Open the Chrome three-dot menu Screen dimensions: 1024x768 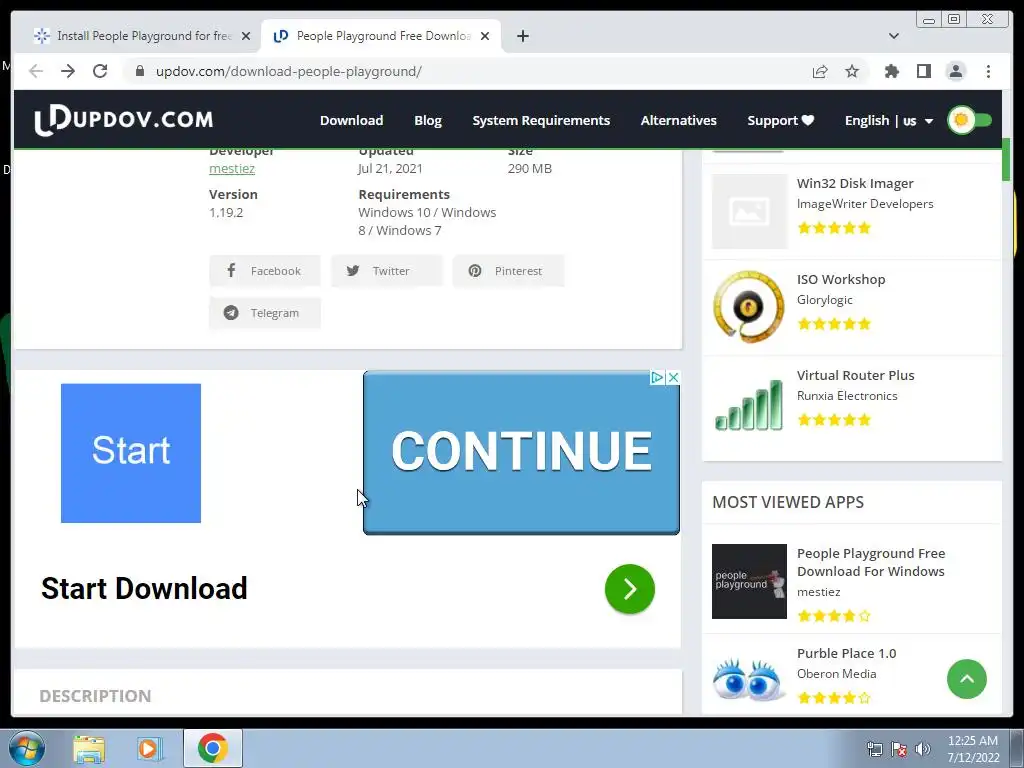pyautogui.click(x=988, y=71)
